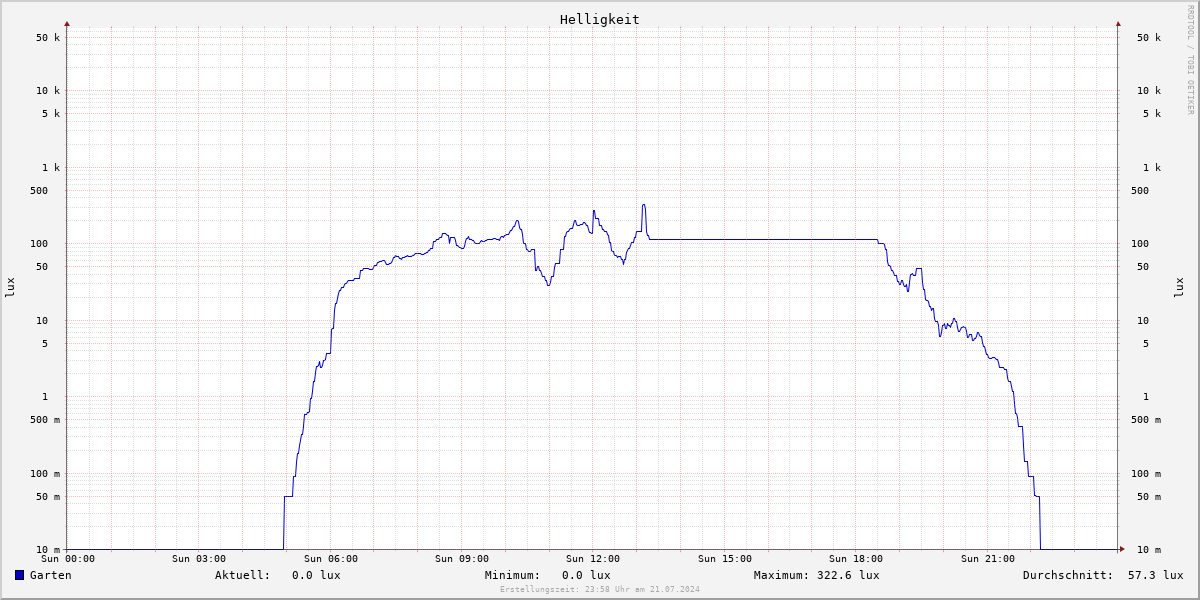Click the blue Garten legend color swatch
This screenshot has height=600, width=1200.
[19, 575]
